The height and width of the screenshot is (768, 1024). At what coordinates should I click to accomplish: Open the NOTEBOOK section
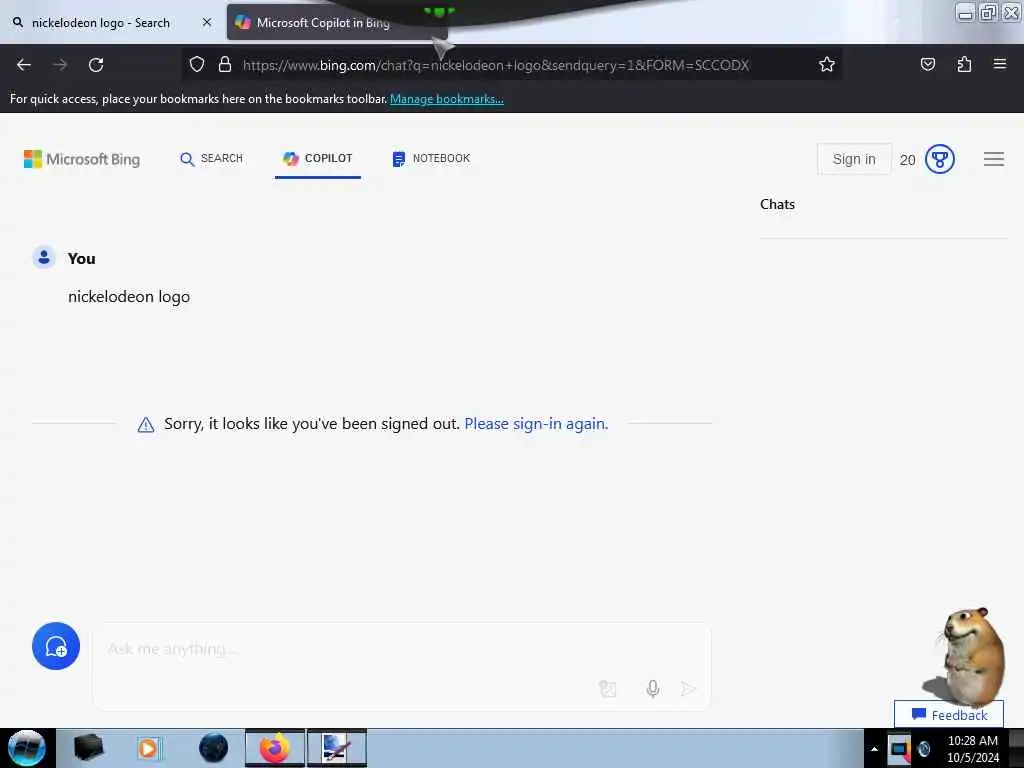point(431,159)
